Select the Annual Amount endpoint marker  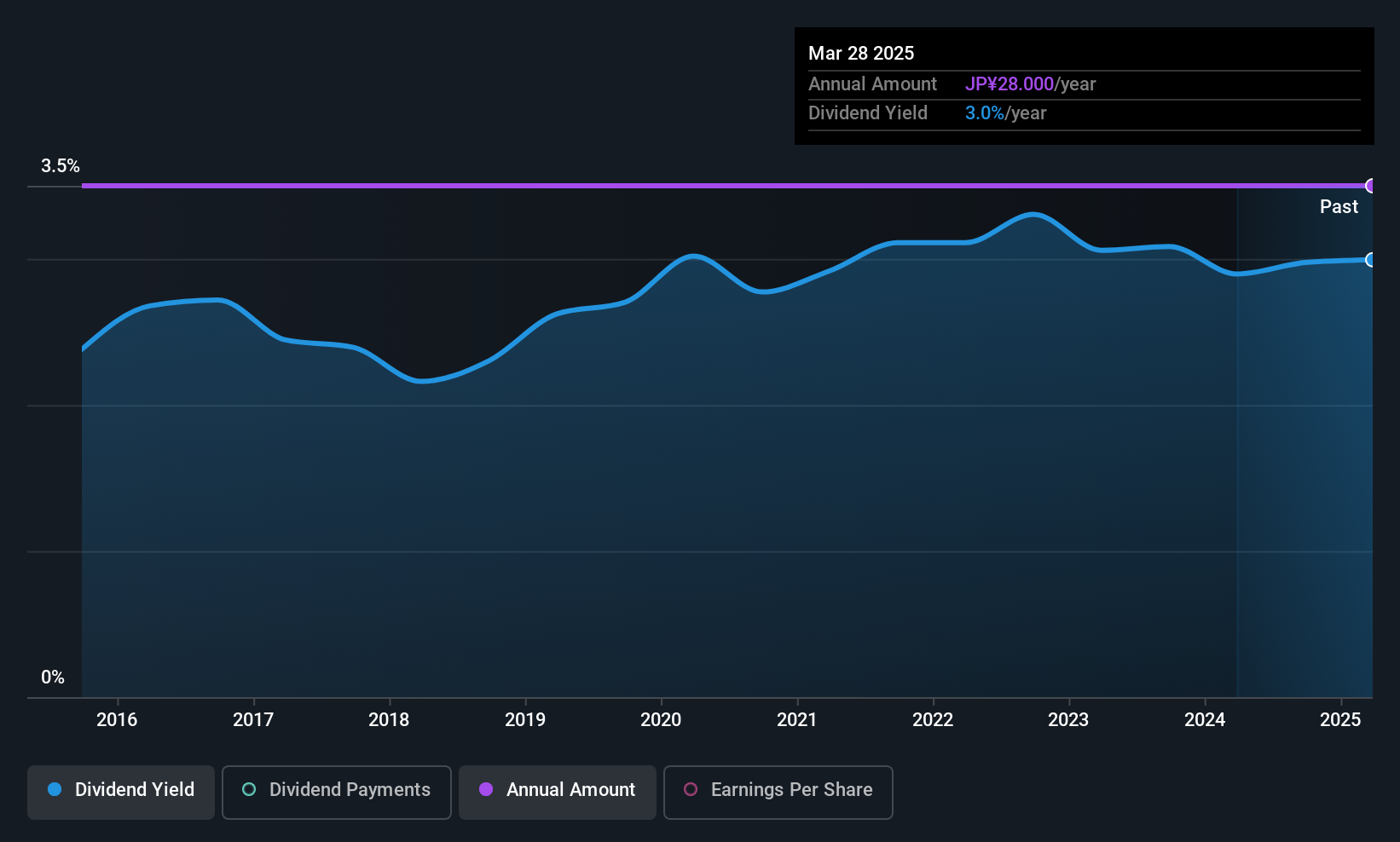[1370, 185]
